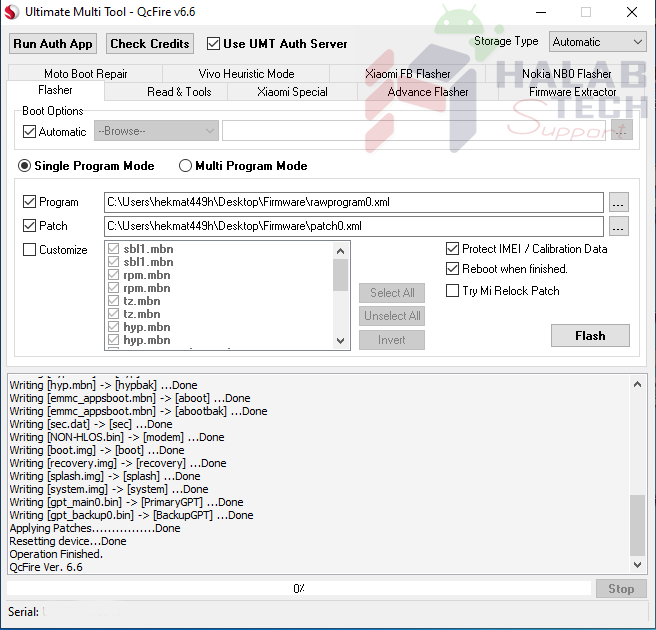Click file list scroll down arrow
Viewport: 656px width, 630px height.
(x=341, y=341)
